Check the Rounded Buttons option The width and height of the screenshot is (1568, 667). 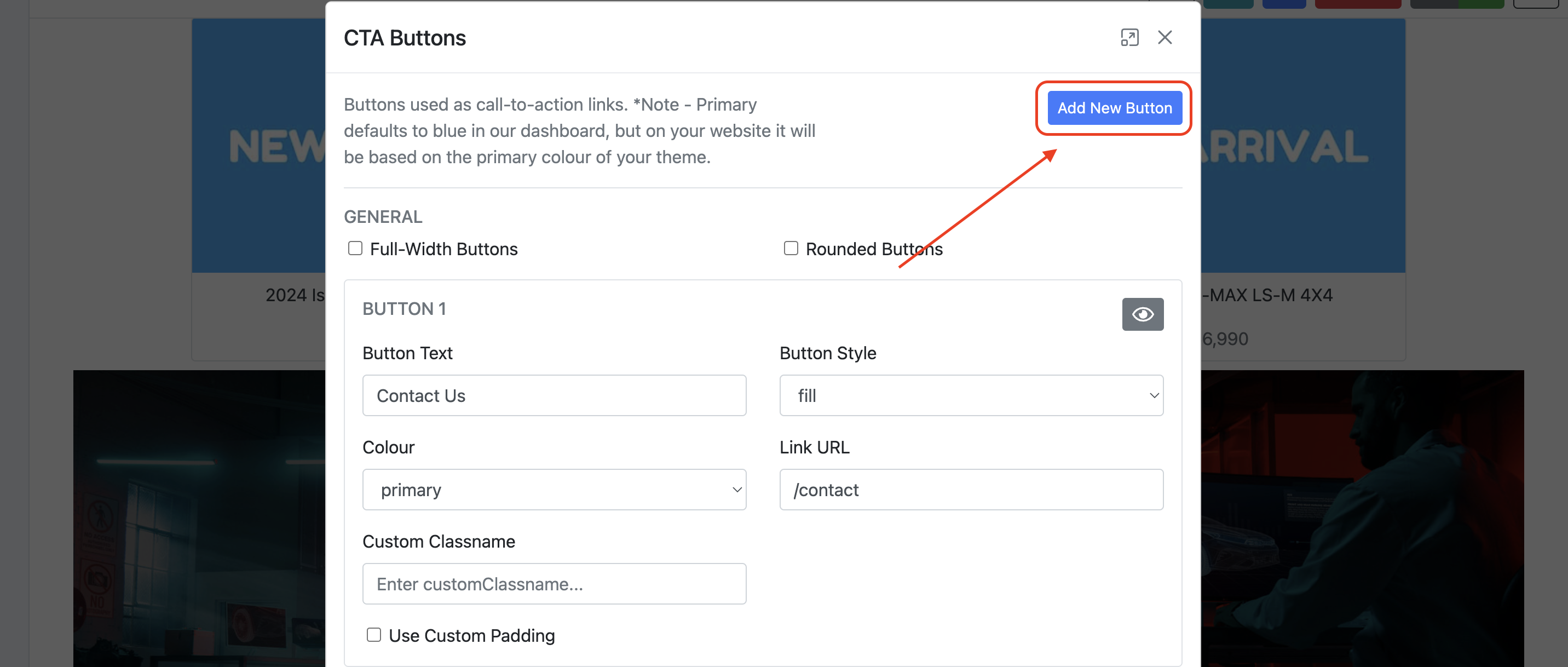point(791,248)
